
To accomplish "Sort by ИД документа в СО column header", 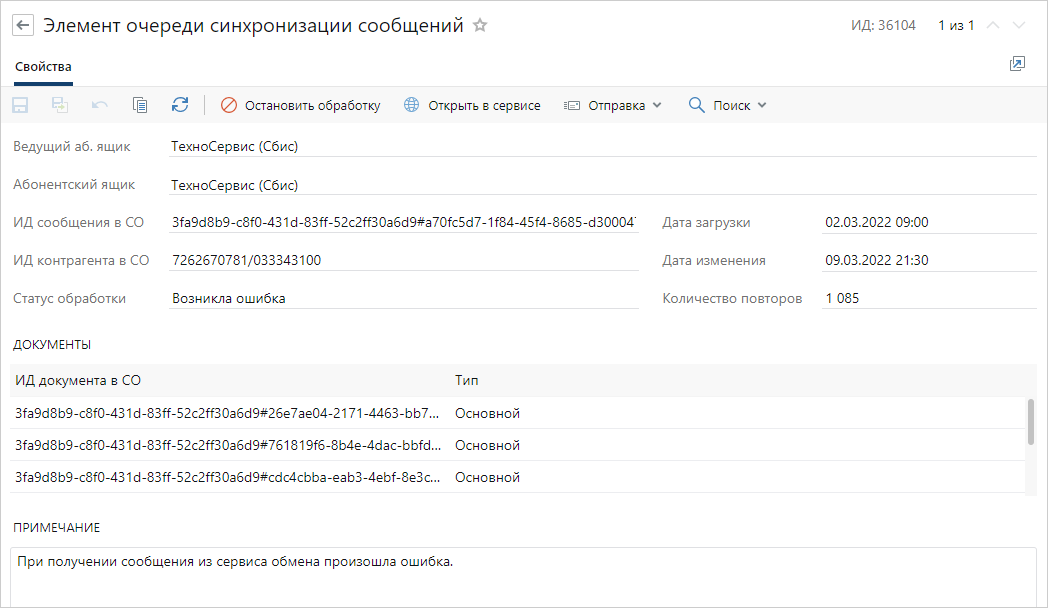I will pyautogui.click(x=78, y=381).
